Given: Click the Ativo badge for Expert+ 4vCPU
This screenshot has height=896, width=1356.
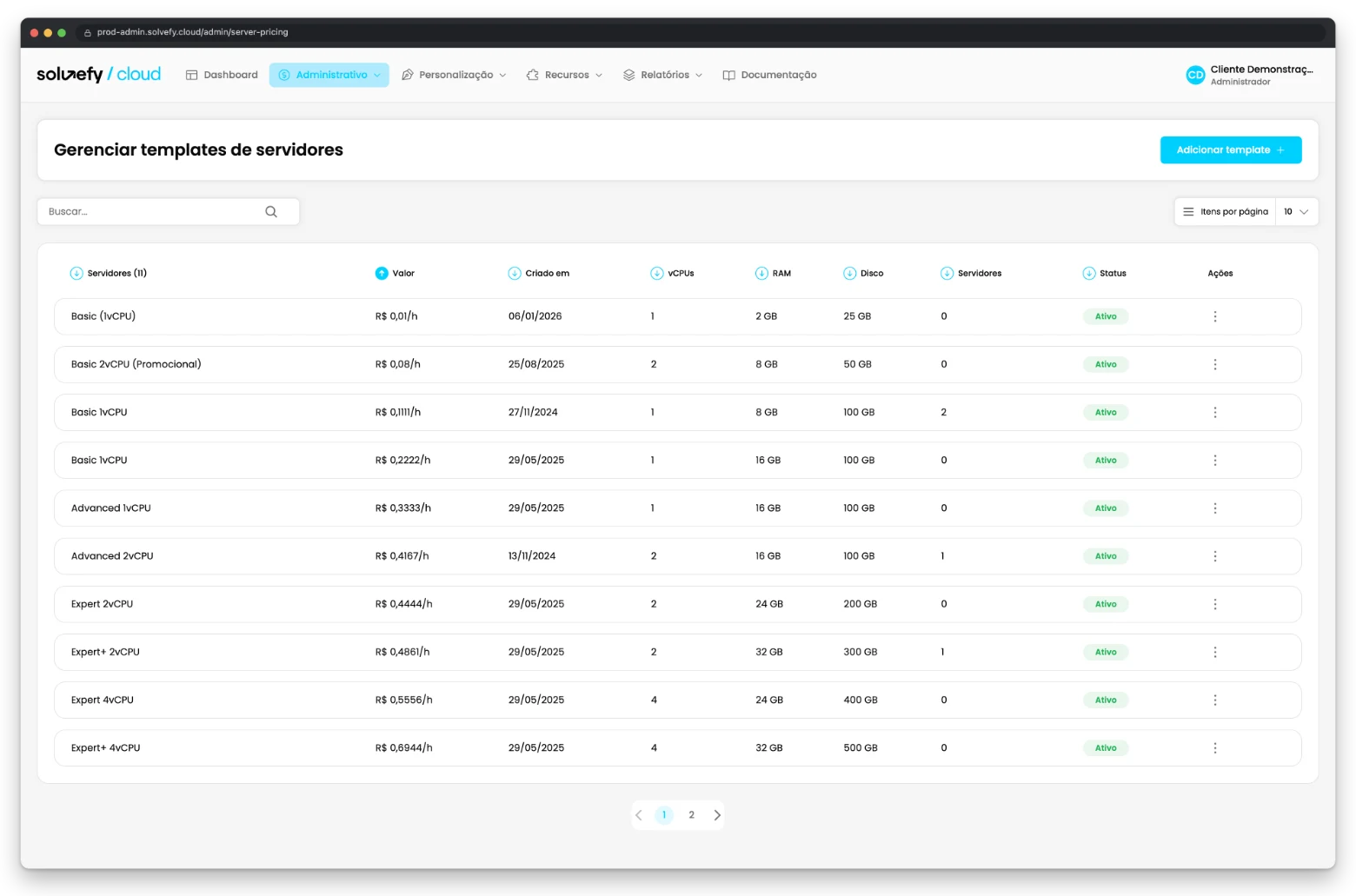Looking at the screenshot, I should [1106, 747].
